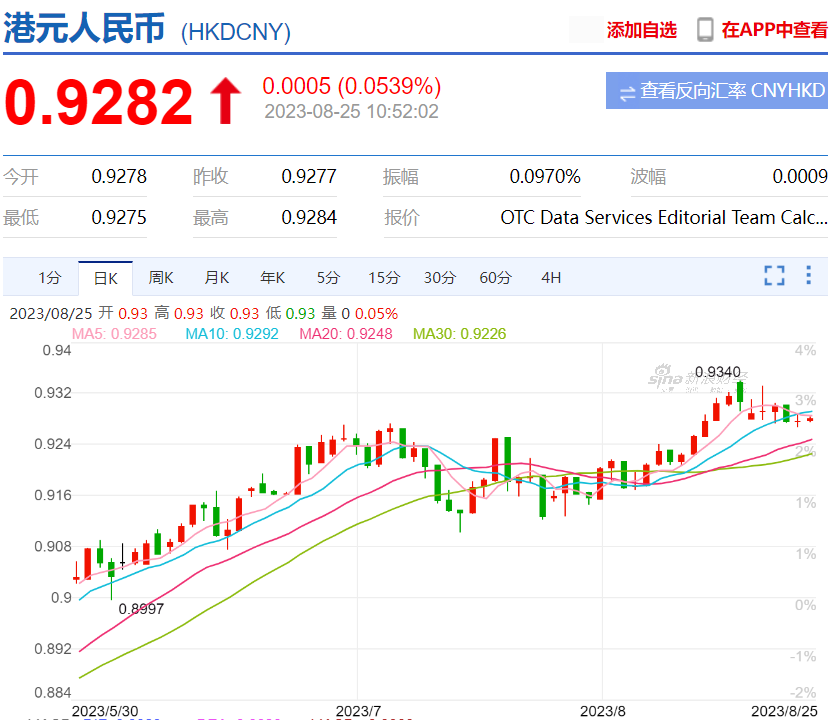
Task: Click the current price 0.9282
Action: pos(98,102)
